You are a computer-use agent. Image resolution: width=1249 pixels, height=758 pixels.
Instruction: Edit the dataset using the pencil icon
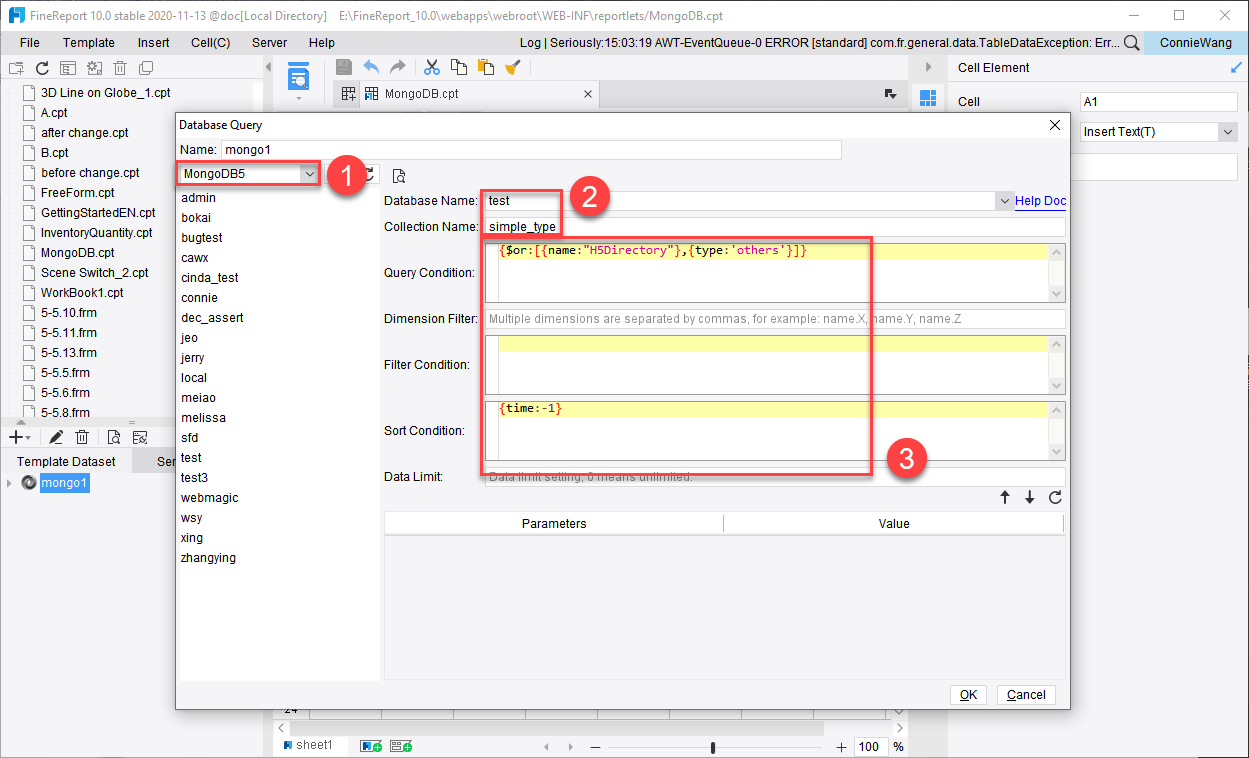[57, 437]
